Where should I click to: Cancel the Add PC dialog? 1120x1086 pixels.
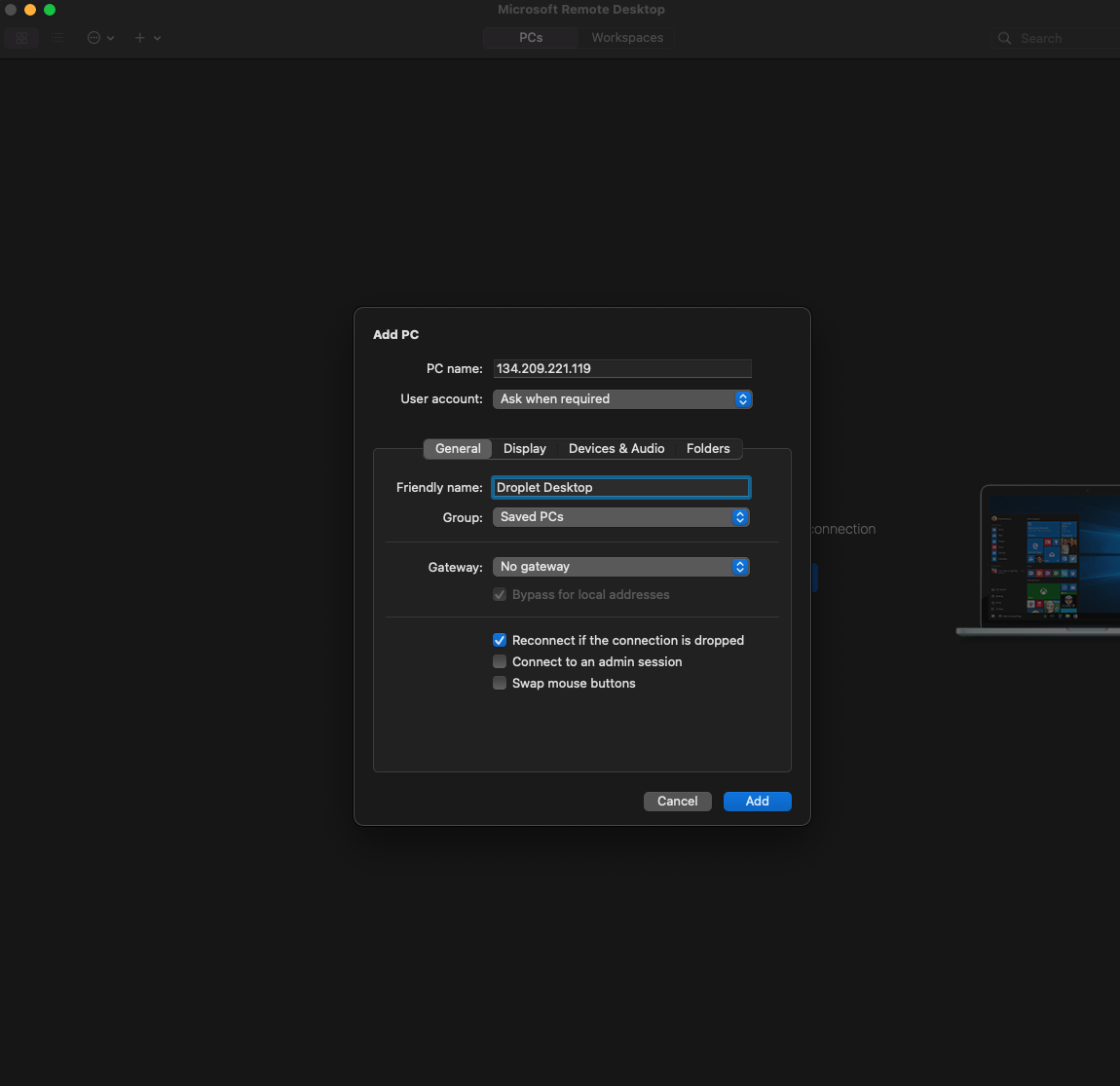pyautogui.click(x=677, y=802)
